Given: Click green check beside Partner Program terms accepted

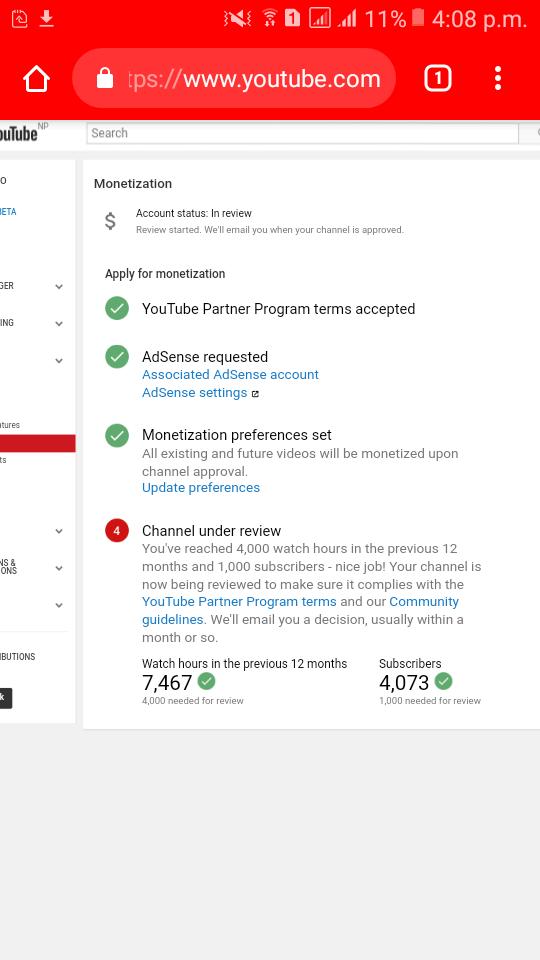Looking at the screenshot, I should [x=117, y=308].
